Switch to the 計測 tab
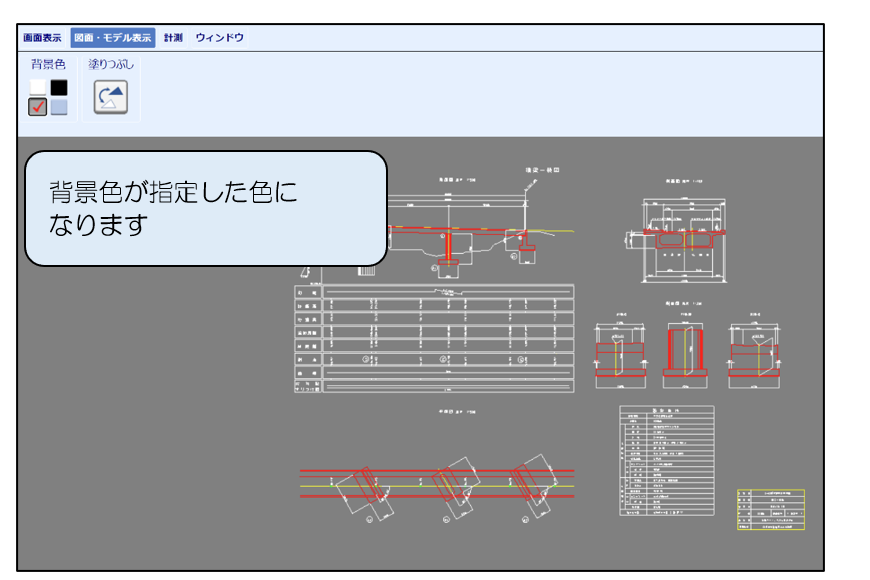This screenshot has width=870, height=580. pyautogui.click(x=173, y=38)
